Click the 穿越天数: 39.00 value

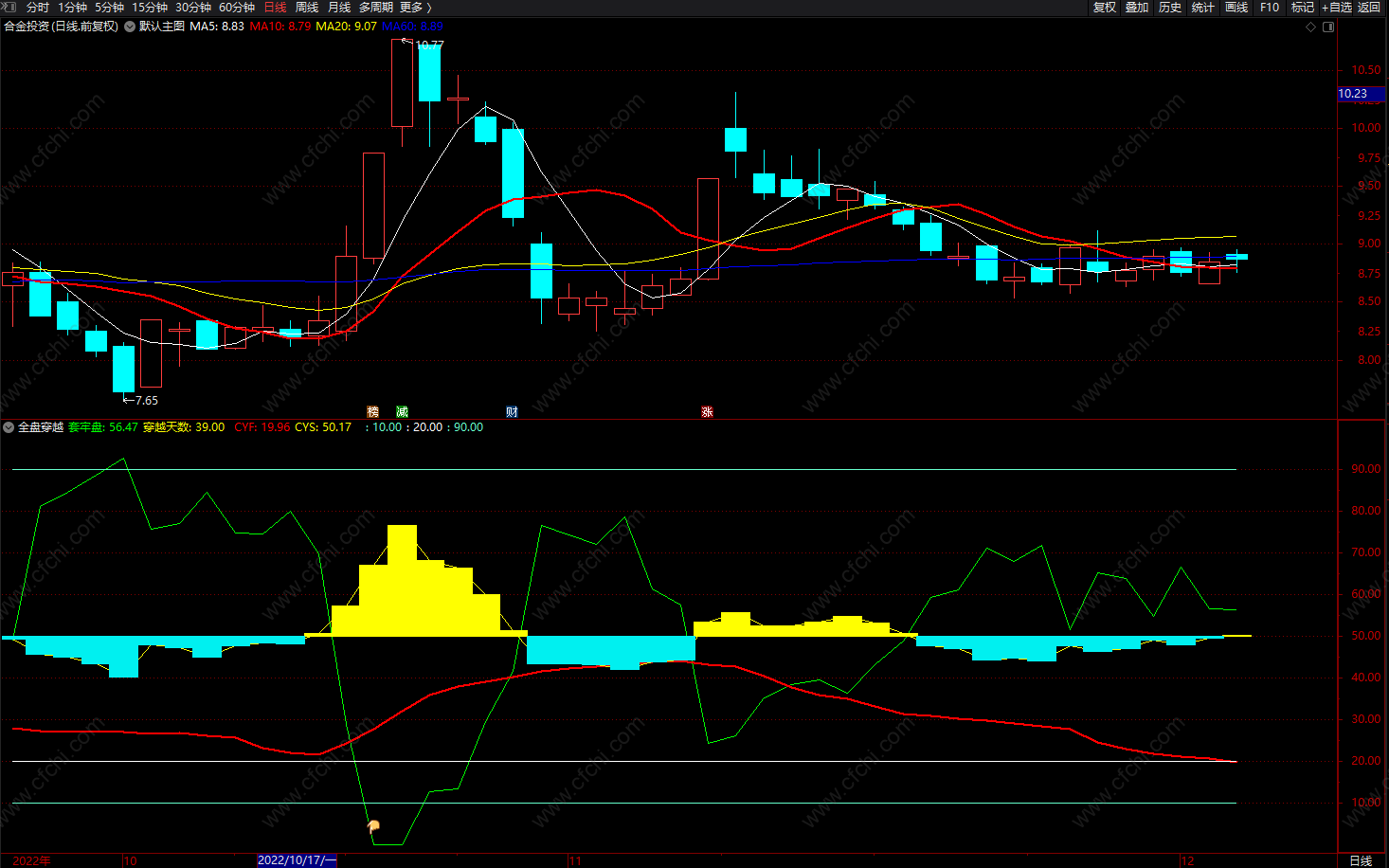coord(184,427)
